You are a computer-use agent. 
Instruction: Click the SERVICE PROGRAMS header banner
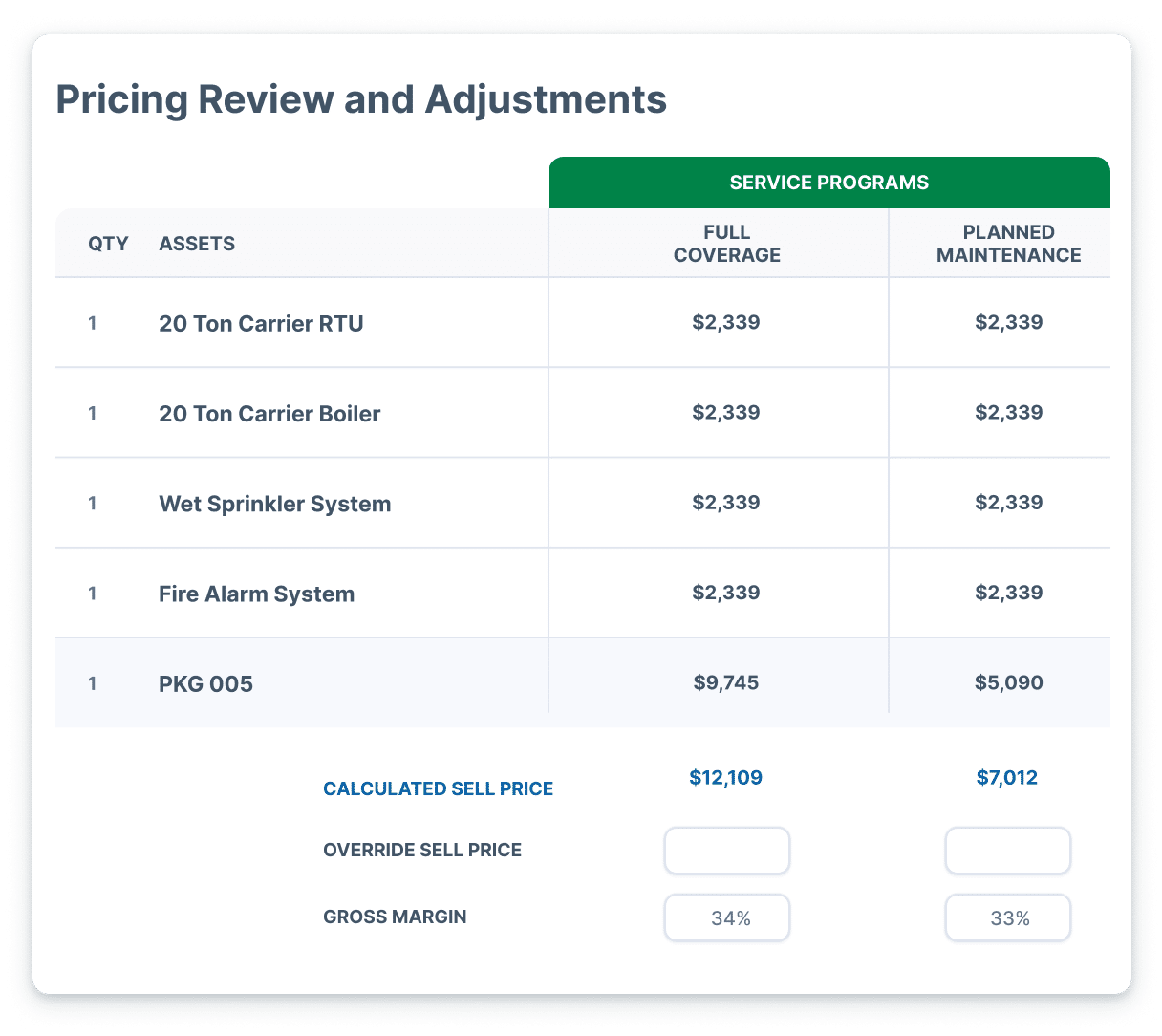pos(828,182)
